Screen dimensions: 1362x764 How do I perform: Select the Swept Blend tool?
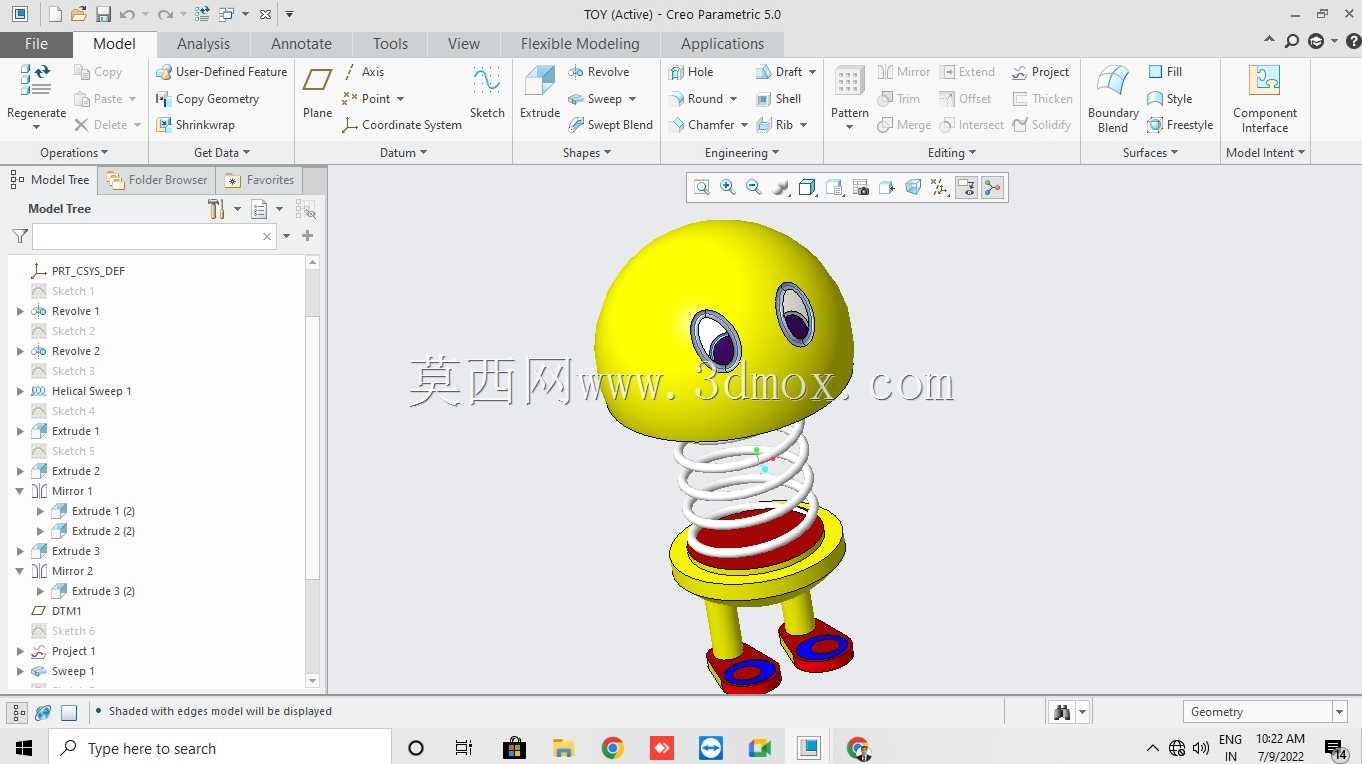610,125
